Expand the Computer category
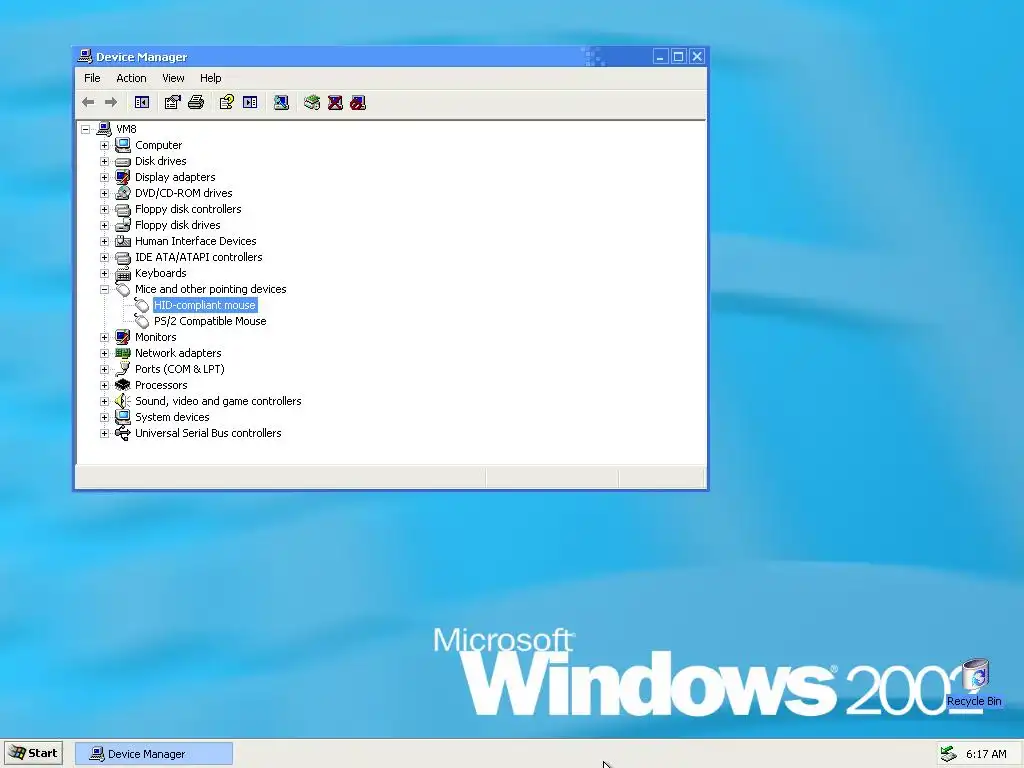Image resolution: width=1024 pixels, height=768 pixels. 104,145
